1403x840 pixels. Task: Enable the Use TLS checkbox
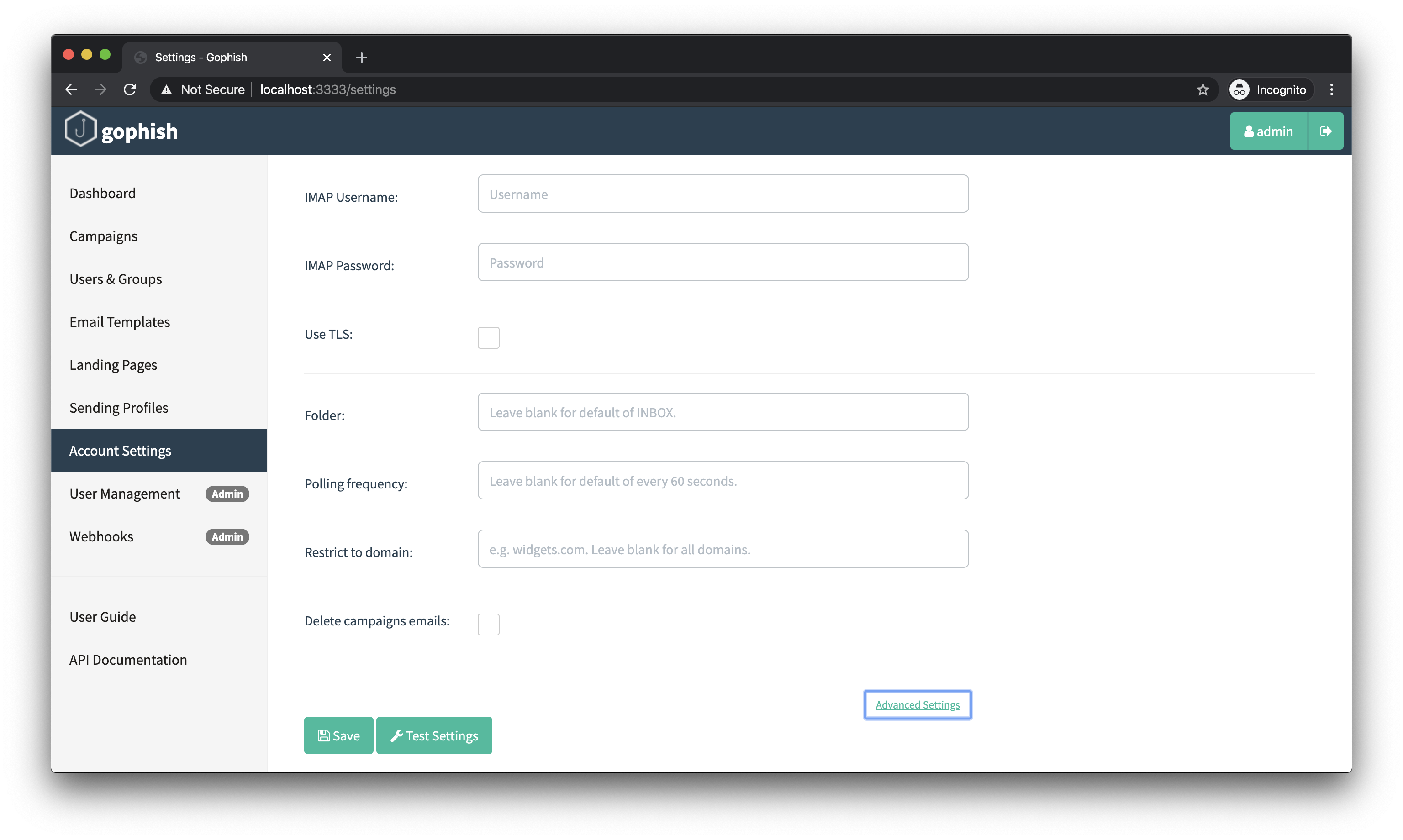pyautogui.click(x=488, y=337)
